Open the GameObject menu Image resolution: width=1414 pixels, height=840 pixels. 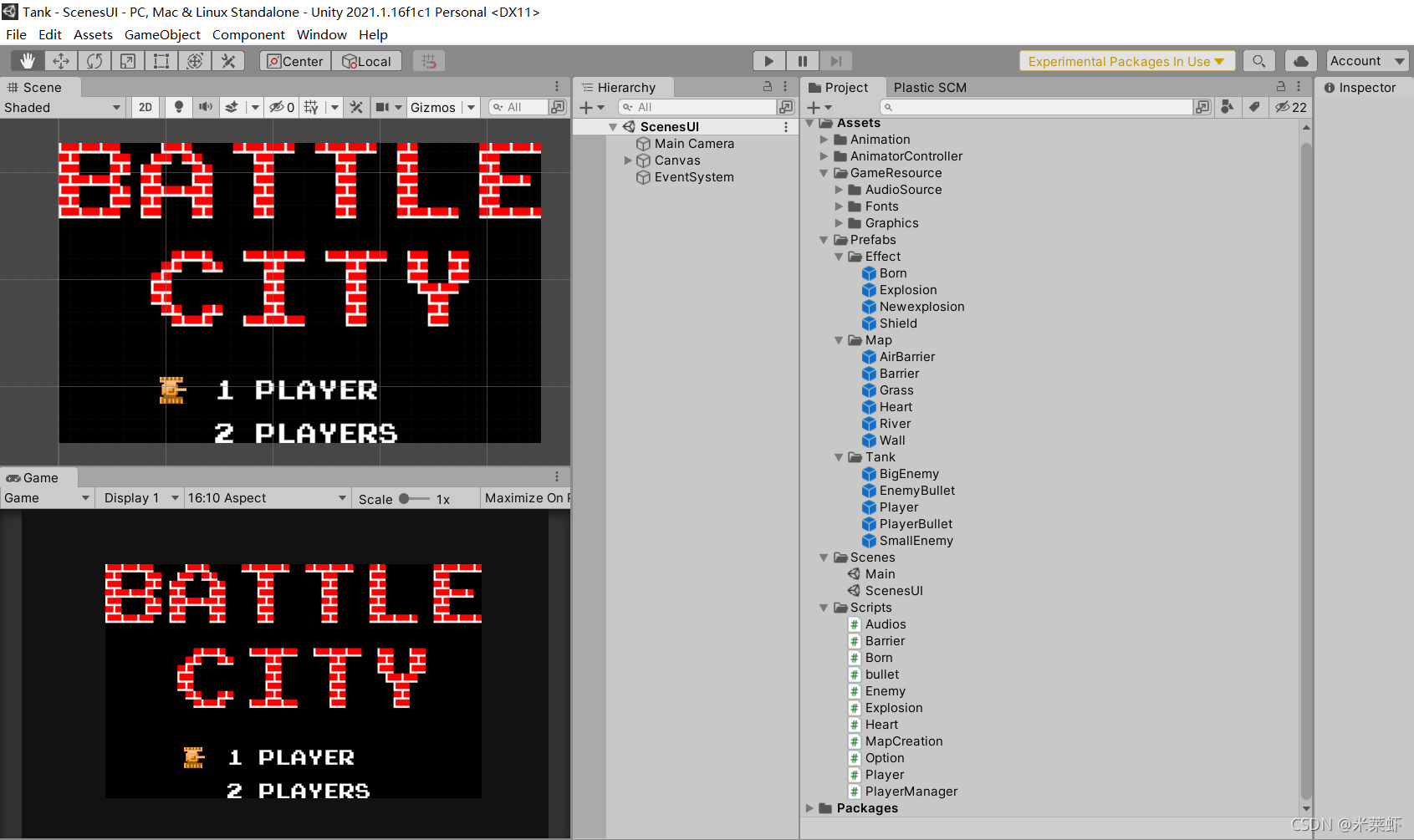click(x=162, y=35)
